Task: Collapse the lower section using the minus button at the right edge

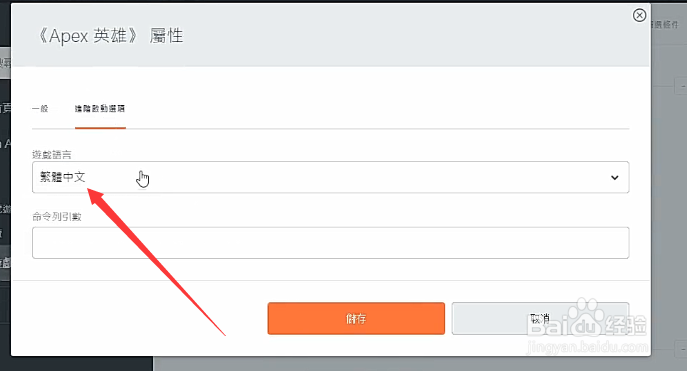Action: click(682, 349)
